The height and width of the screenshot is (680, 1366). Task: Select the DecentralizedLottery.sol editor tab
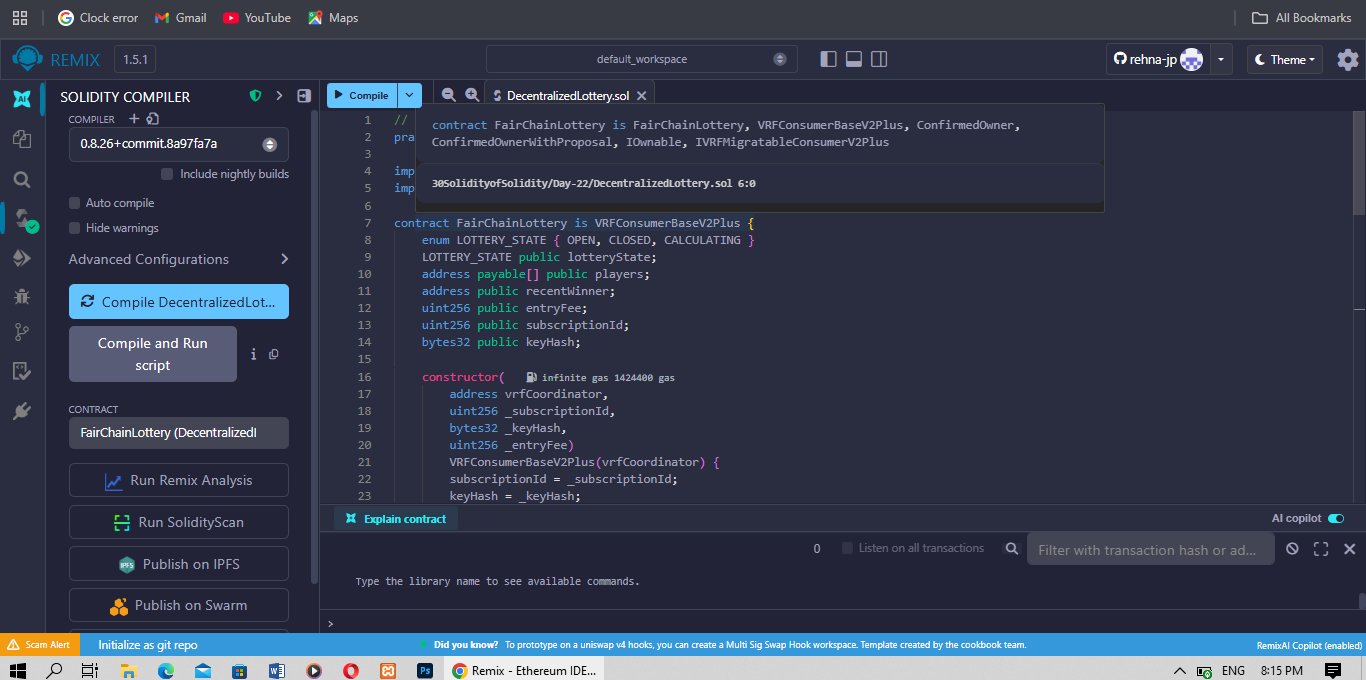(569, 96)
